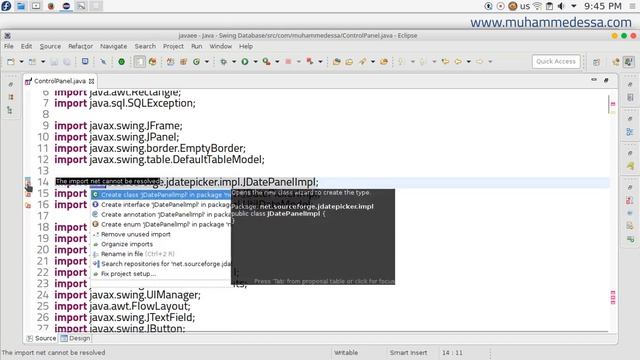
Task: Click the Maximize editor area icon
Action: (606, 80)
